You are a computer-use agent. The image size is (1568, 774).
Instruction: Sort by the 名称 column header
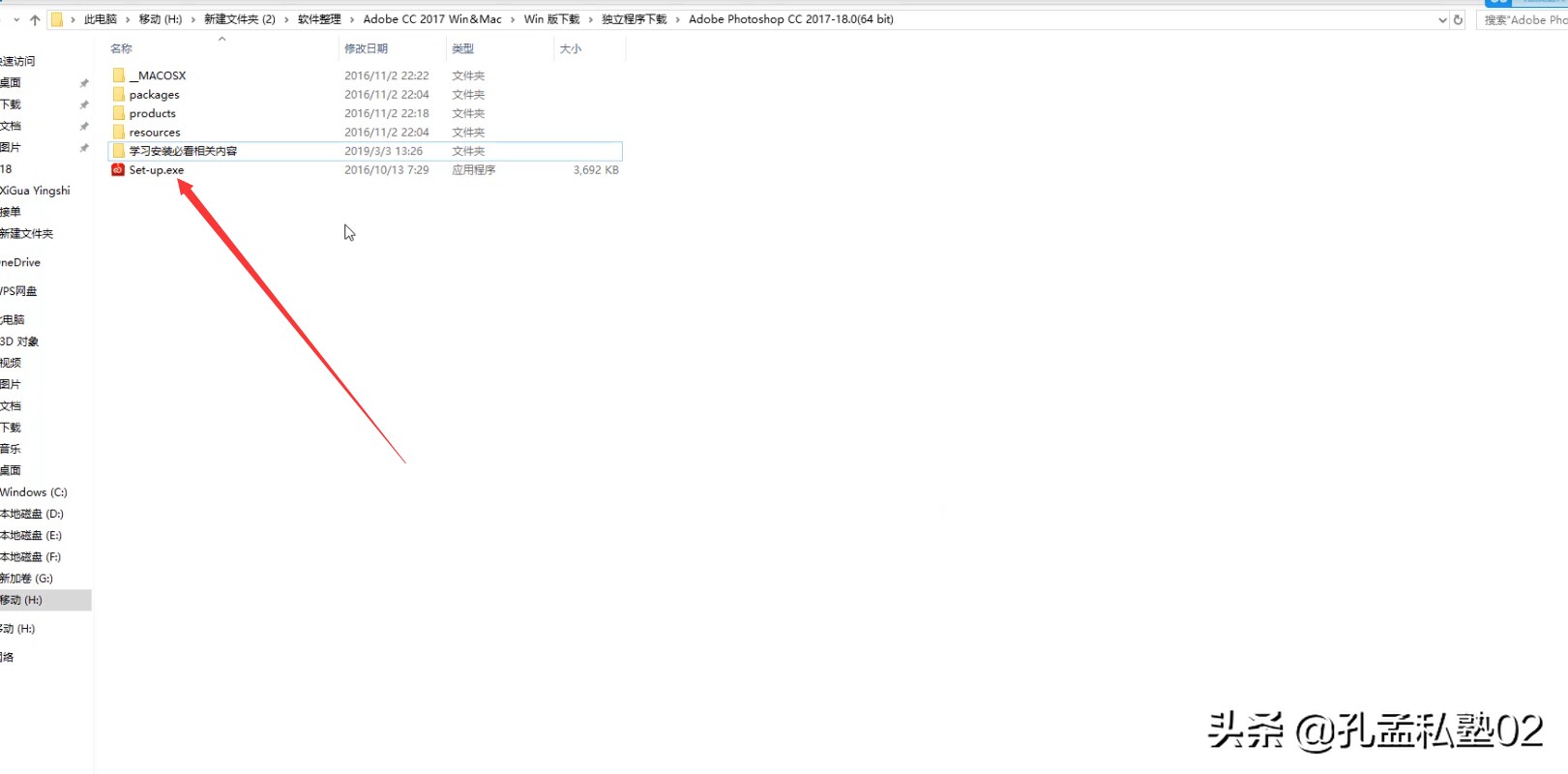(x=121, y=48)
